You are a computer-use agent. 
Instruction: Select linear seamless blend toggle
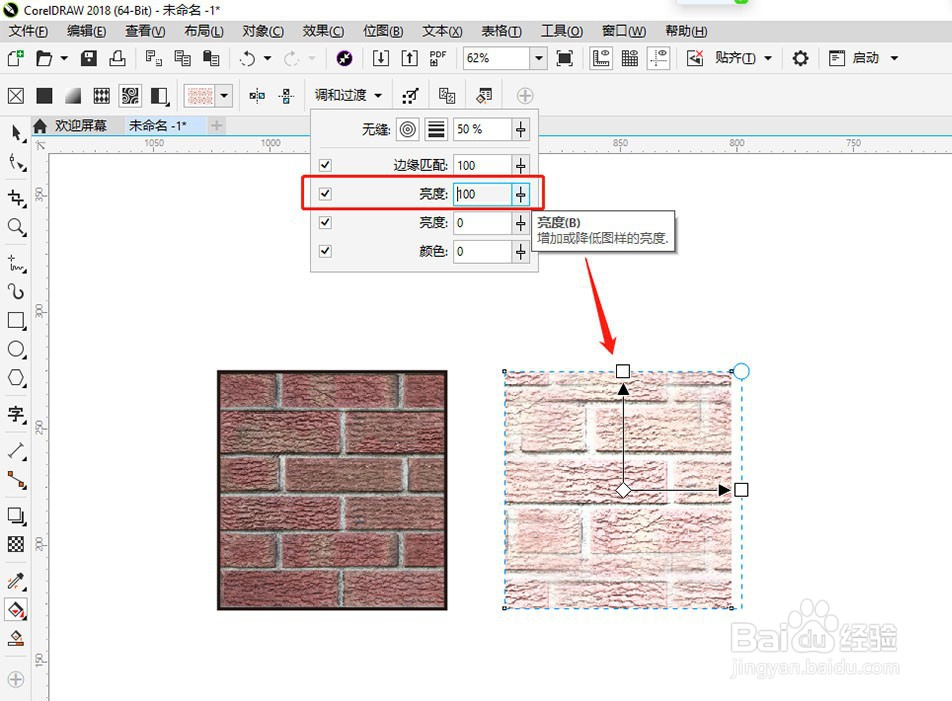[436, 129]
